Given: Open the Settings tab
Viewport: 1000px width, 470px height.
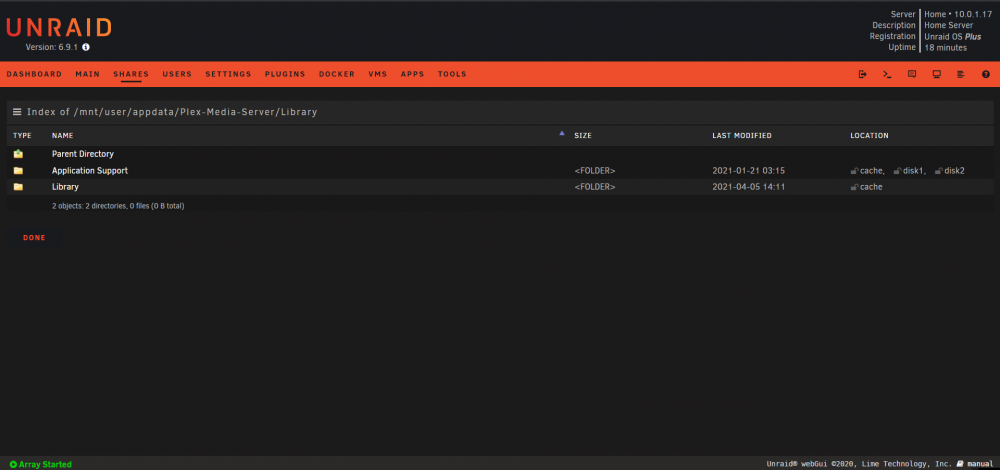Looking at the screenshot, I should 228,74.
